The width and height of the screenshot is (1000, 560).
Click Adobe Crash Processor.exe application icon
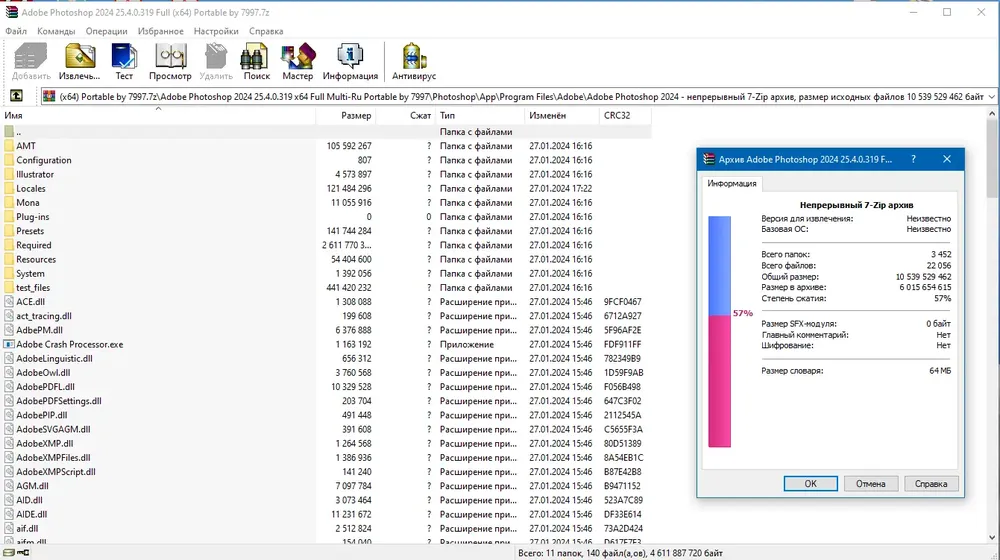pos(9,344)
